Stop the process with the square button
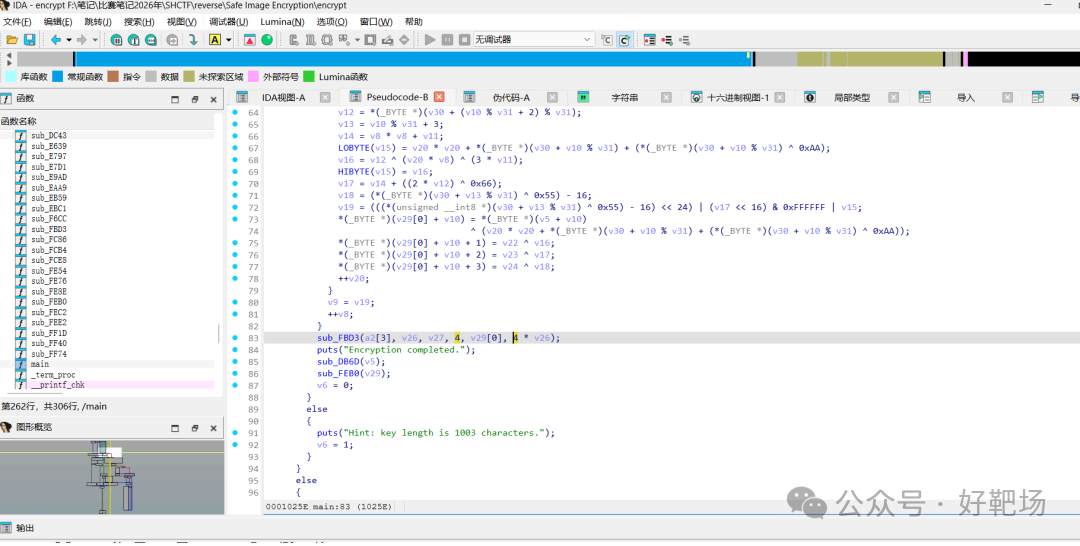This screenshot has height=546, width=1080. 465,40
